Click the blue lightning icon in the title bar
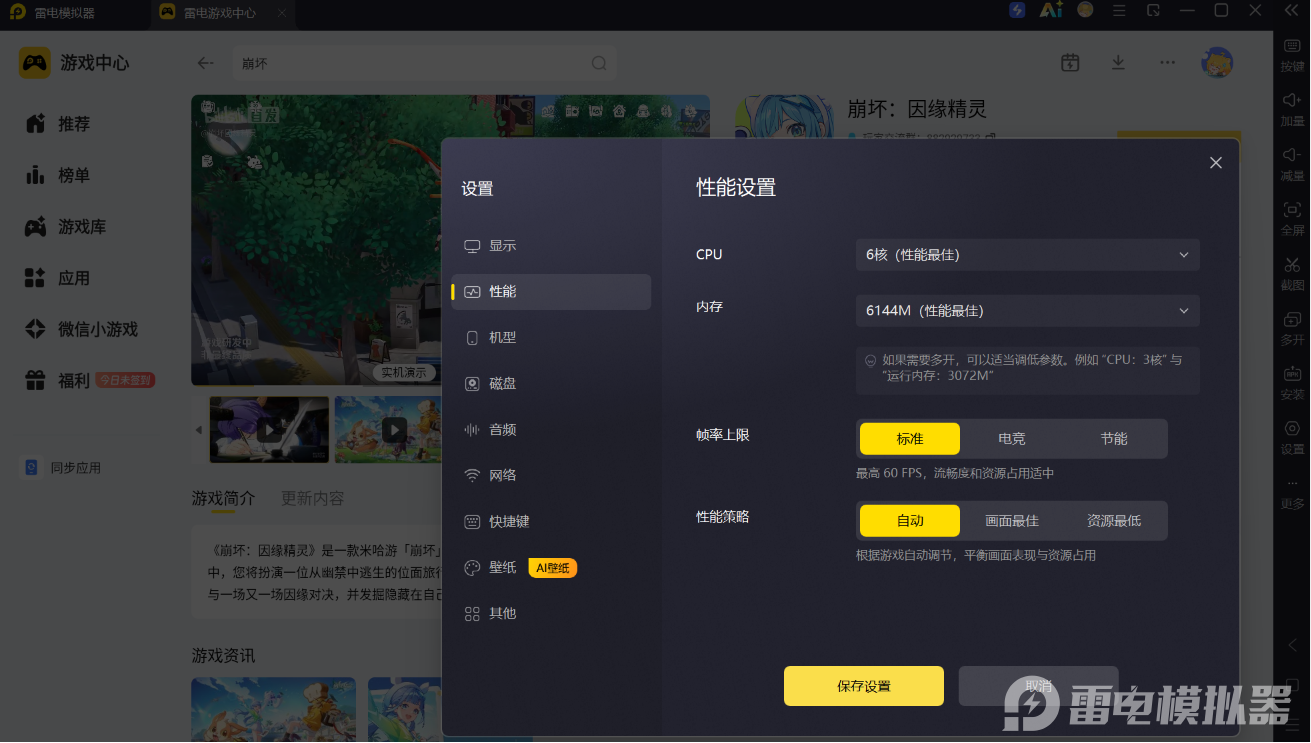Viewport: 1311px width, 743px height. tap(1017, 10)
